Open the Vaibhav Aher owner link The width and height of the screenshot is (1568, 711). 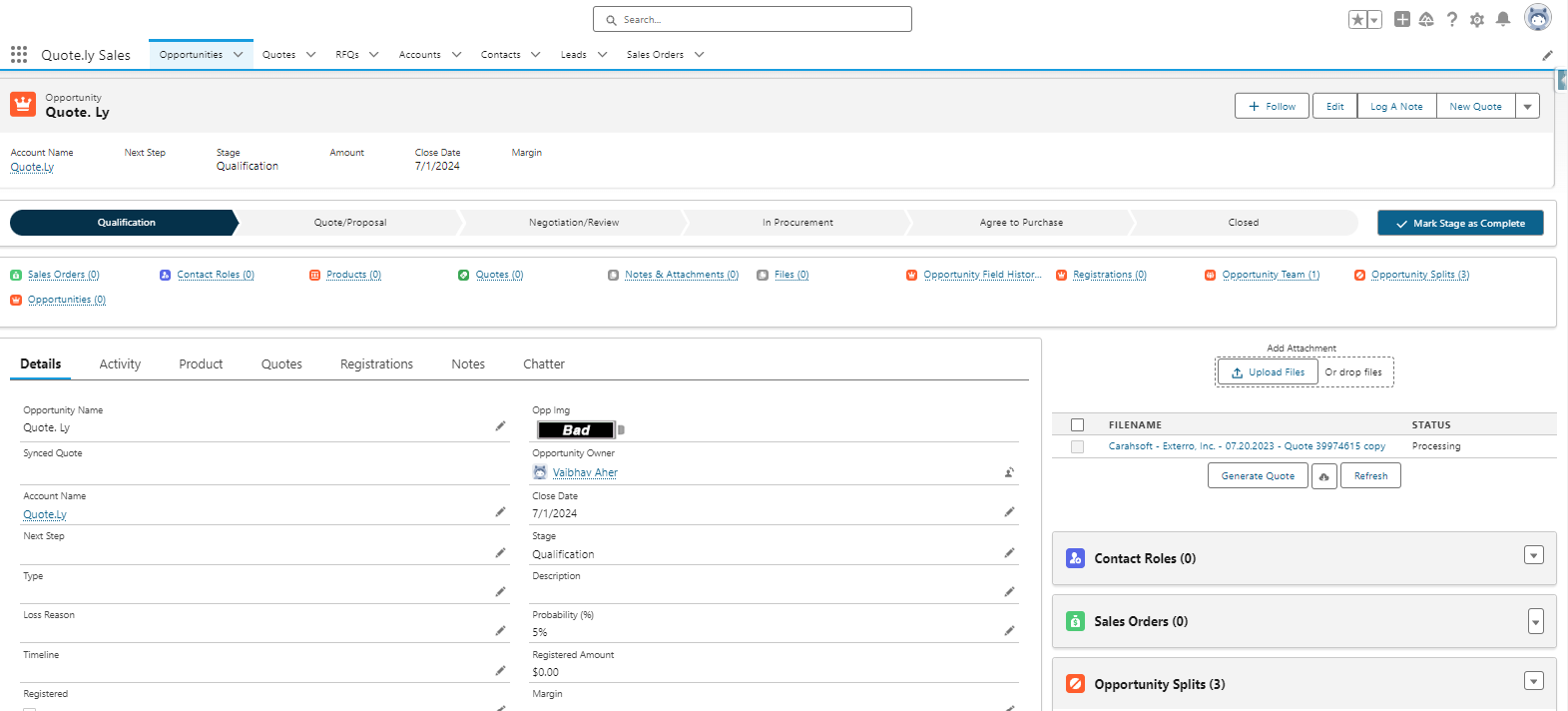[585, 472]
